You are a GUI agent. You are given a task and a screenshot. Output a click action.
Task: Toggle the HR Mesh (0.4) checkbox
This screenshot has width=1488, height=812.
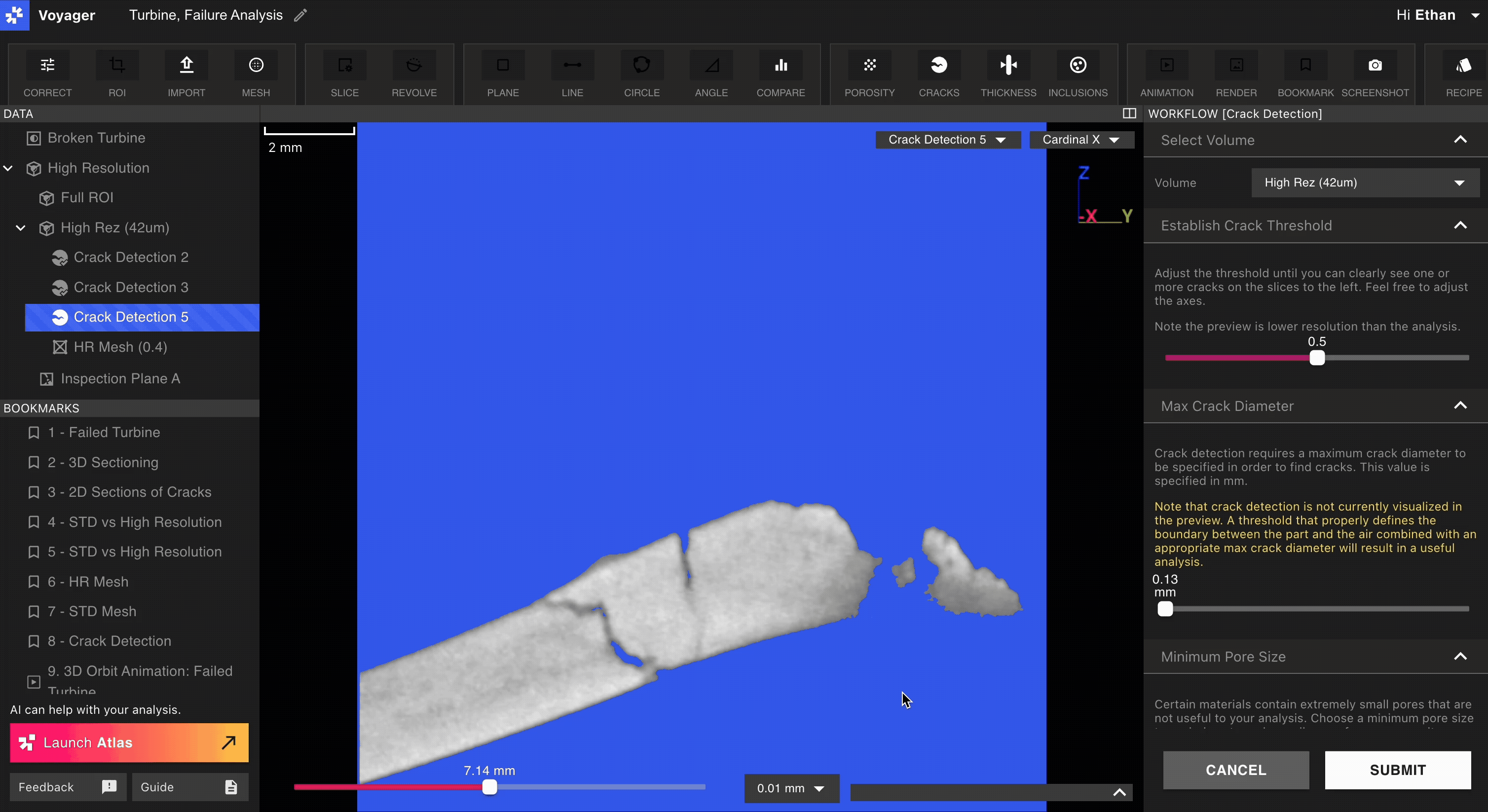60,347
